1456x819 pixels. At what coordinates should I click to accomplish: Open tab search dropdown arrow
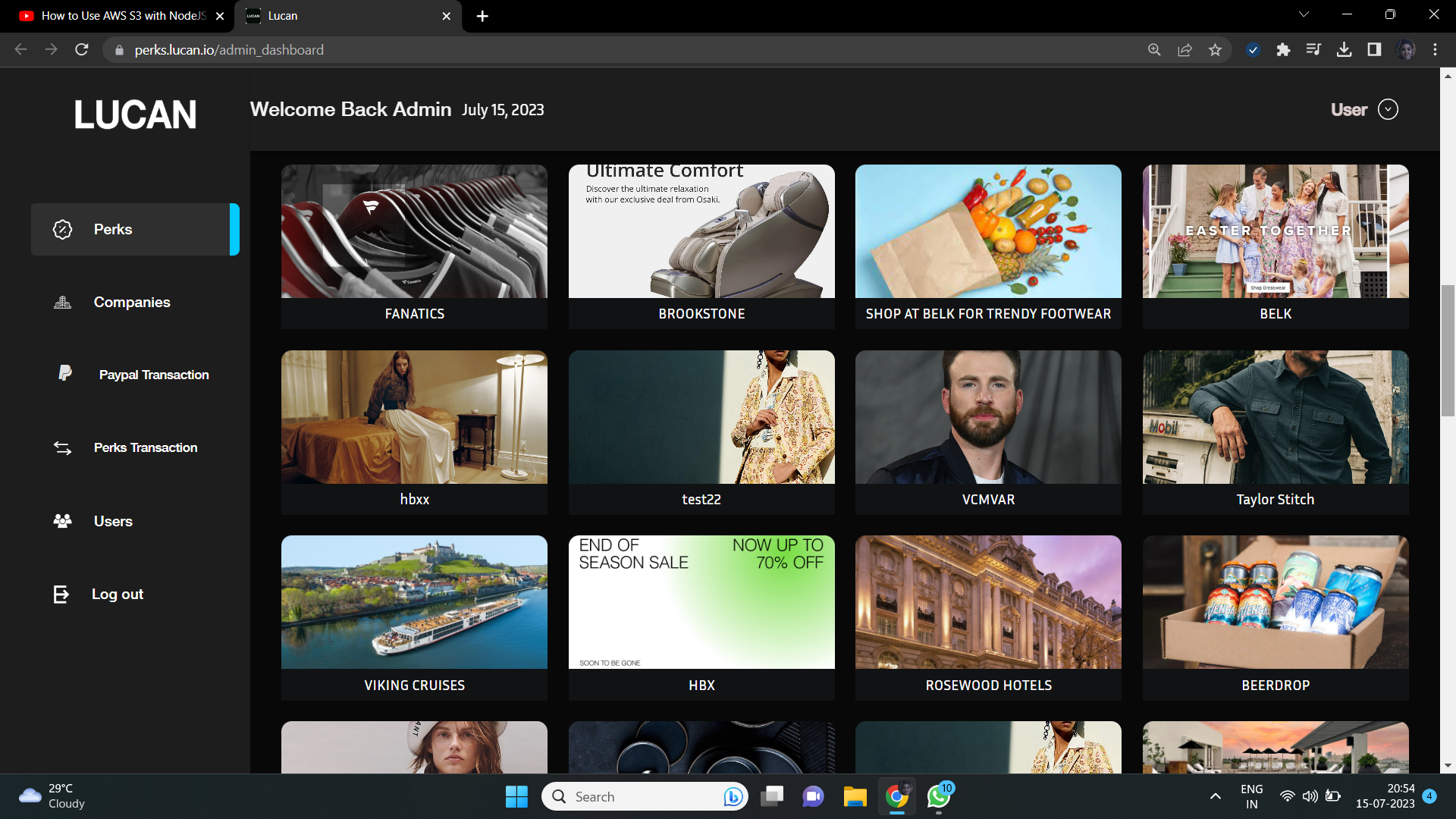1304,14
